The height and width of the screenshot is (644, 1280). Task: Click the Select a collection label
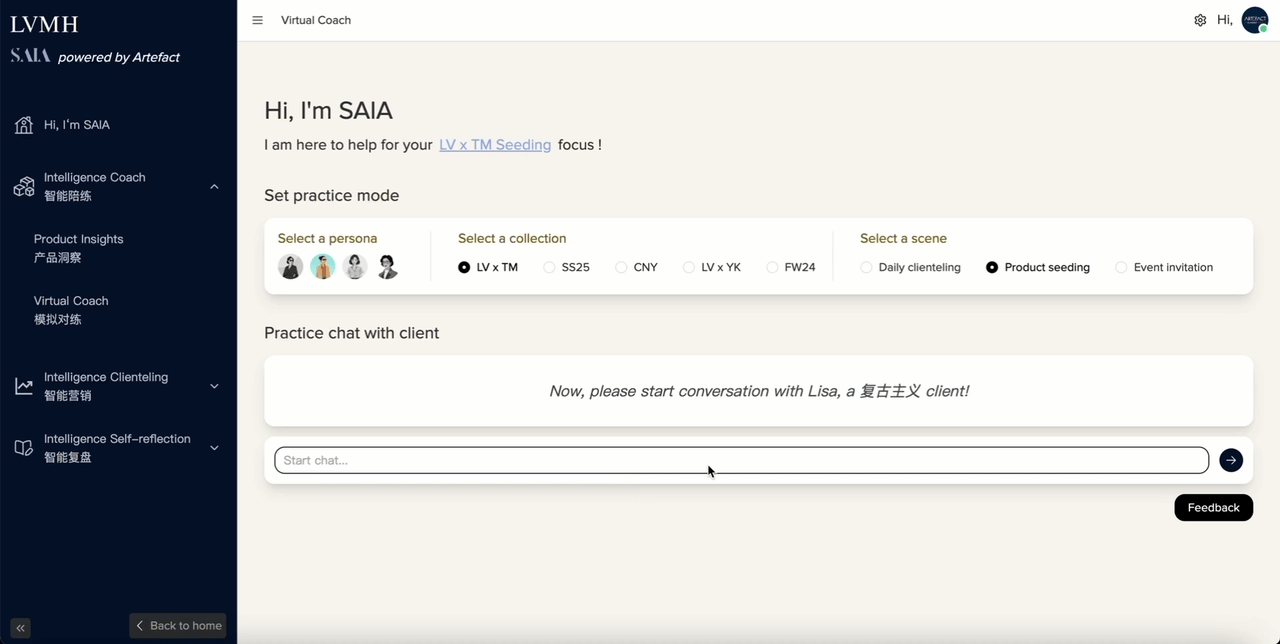512,238
